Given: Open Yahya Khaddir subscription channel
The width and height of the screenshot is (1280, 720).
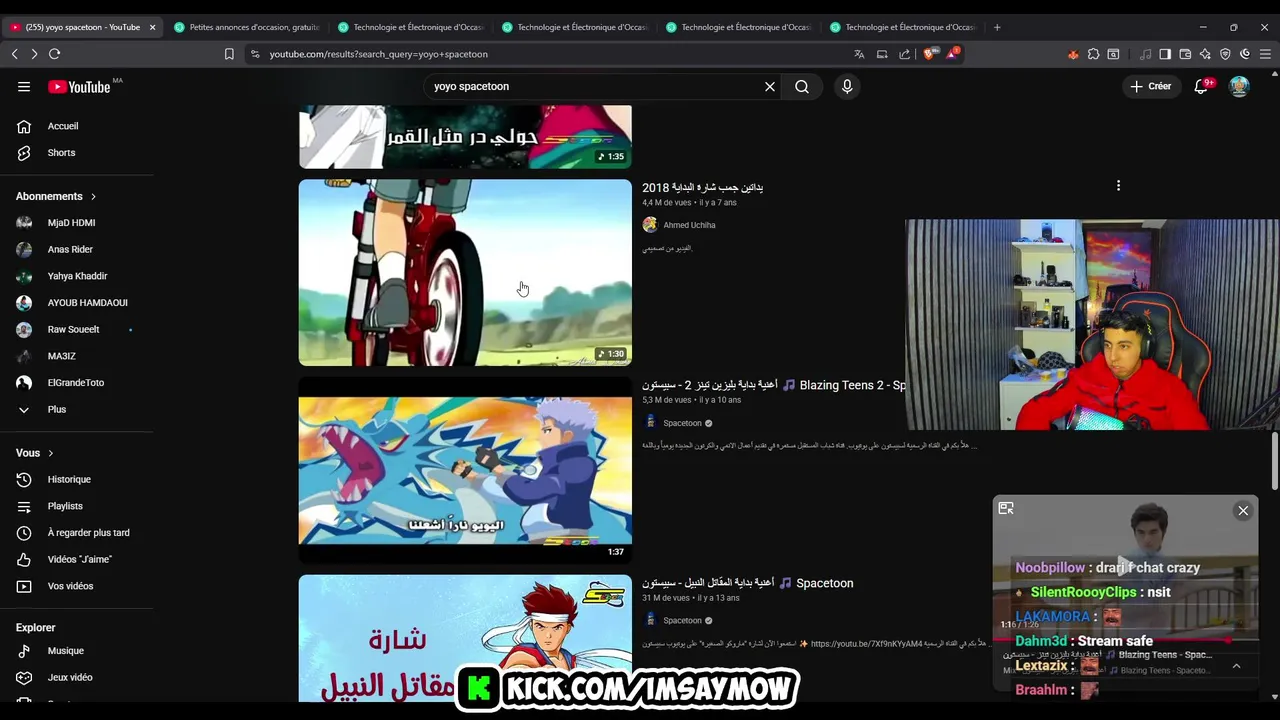Looking at the screenshot, I should click(77, 276).
